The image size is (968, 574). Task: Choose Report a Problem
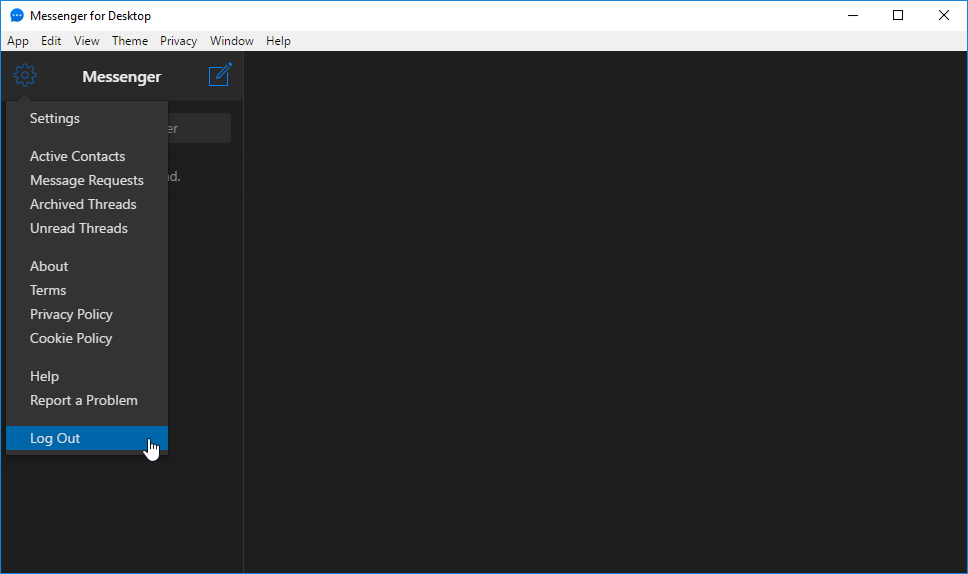tap(87, 401)
